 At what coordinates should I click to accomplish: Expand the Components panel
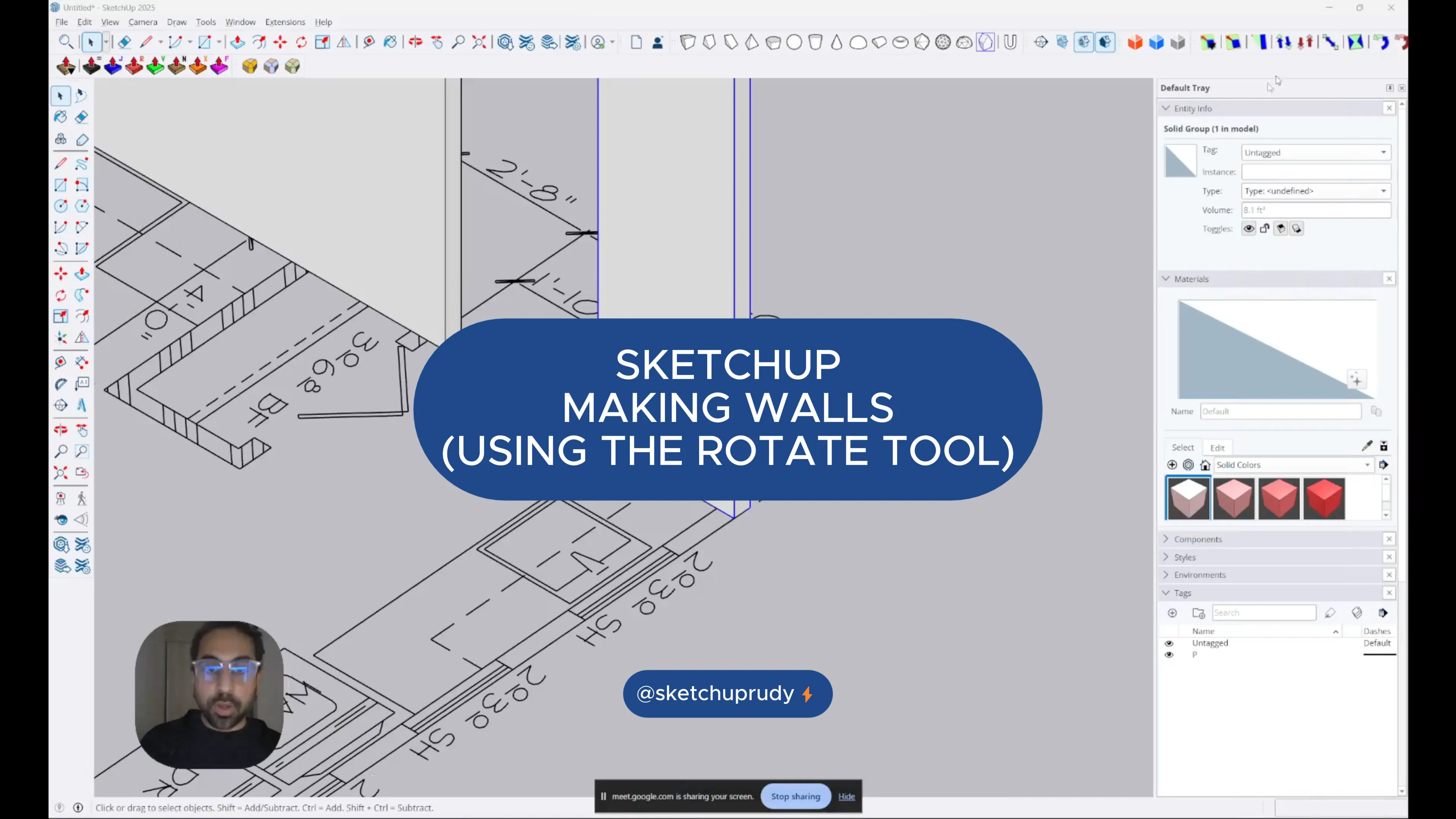[1198, 539]
